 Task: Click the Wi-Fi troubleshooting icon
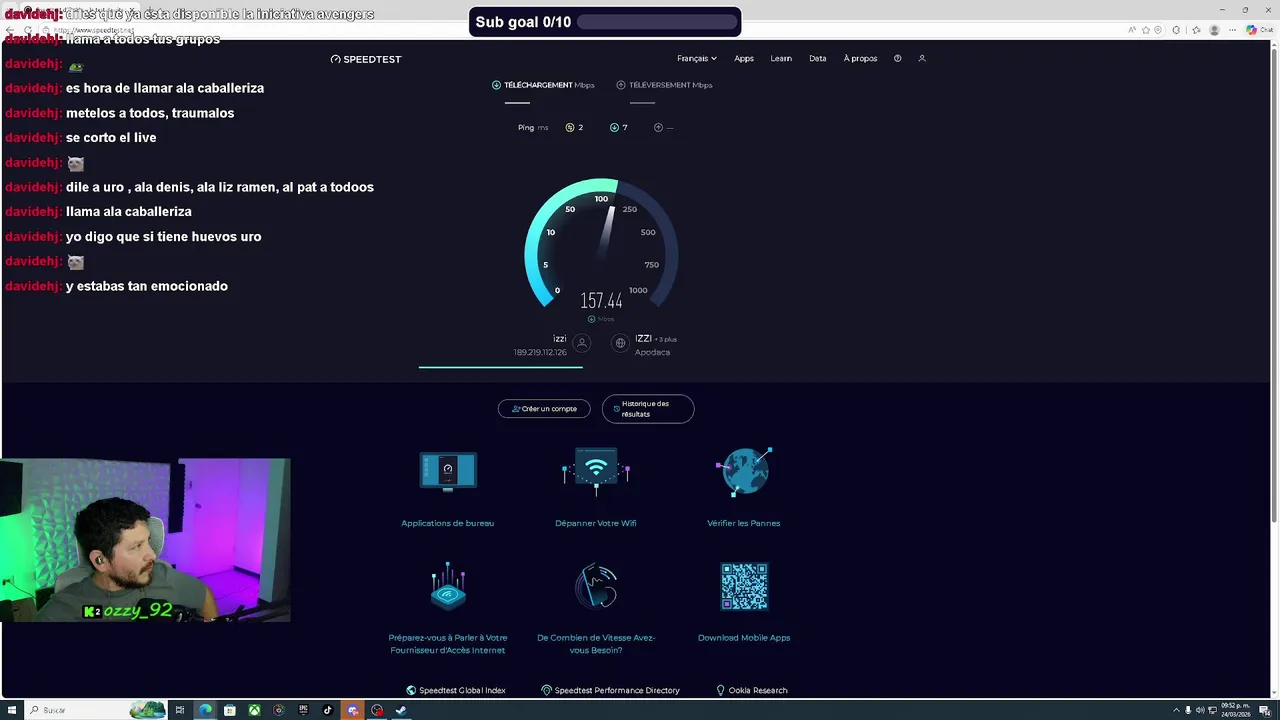click(596, 471)
